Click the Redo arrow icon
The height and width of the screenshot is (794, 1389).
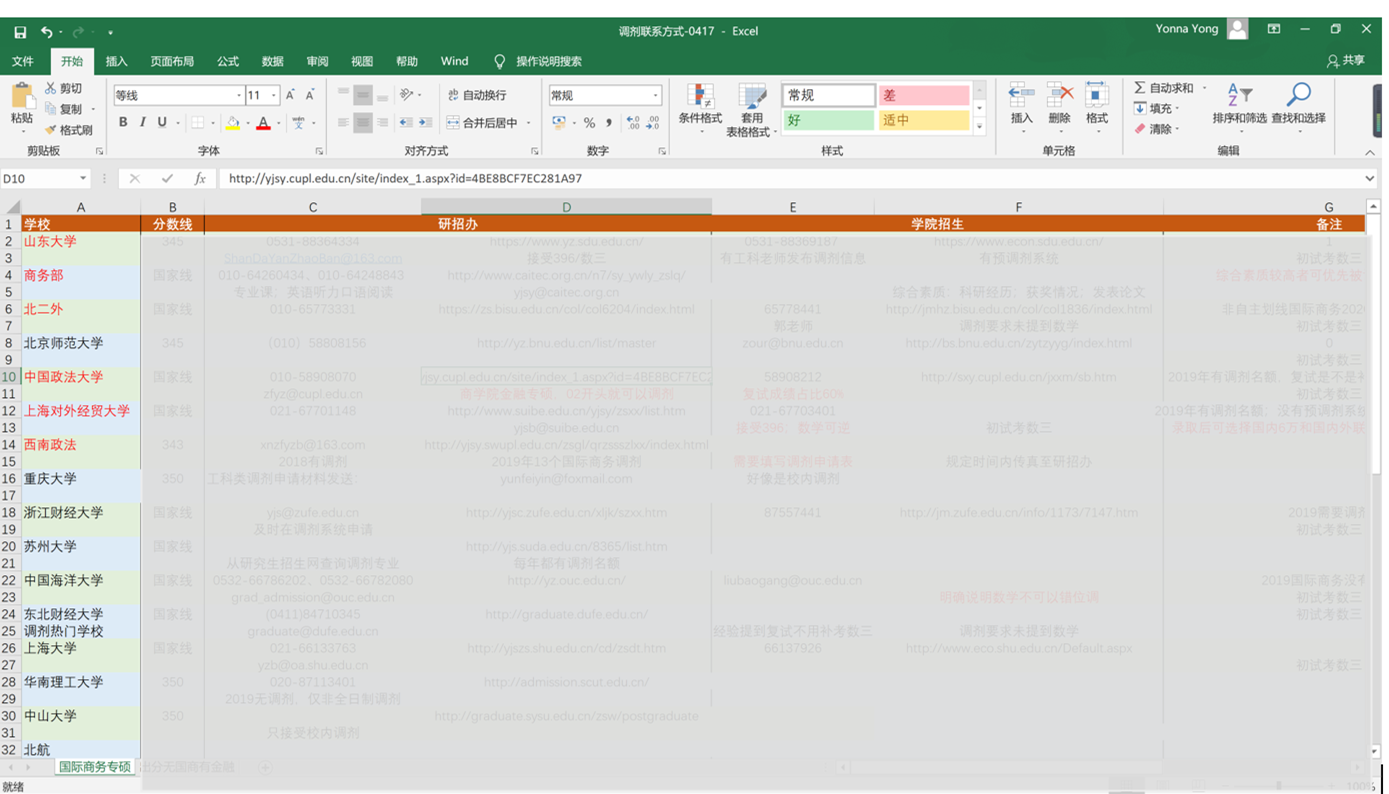(x=79, y=32)
